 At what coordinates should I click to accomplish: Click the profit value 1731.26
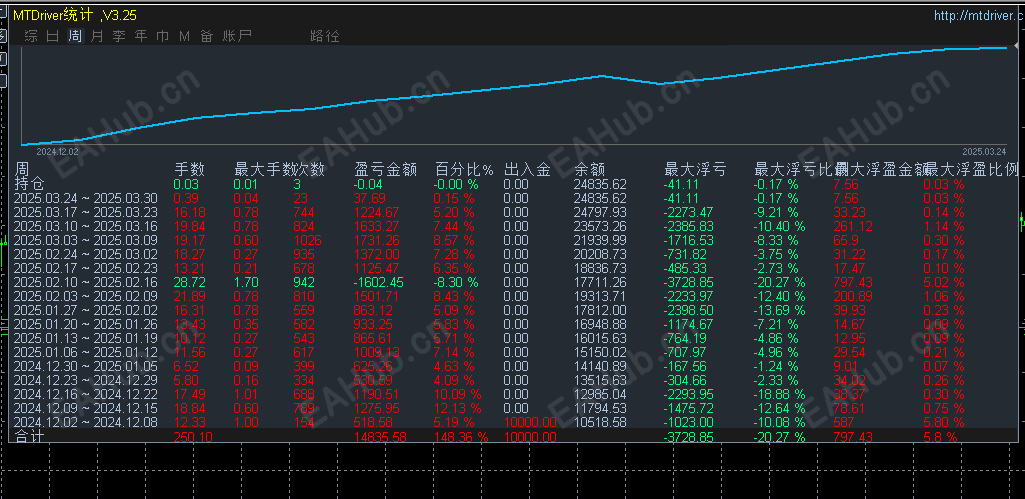pos(377,240)
